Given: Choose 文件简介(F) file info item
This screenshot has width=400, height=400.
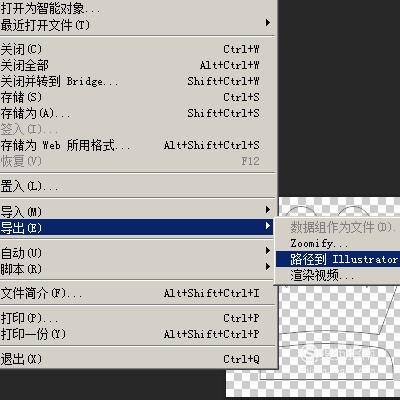Looking at the screenshot, I should click(x=137, y=293).
